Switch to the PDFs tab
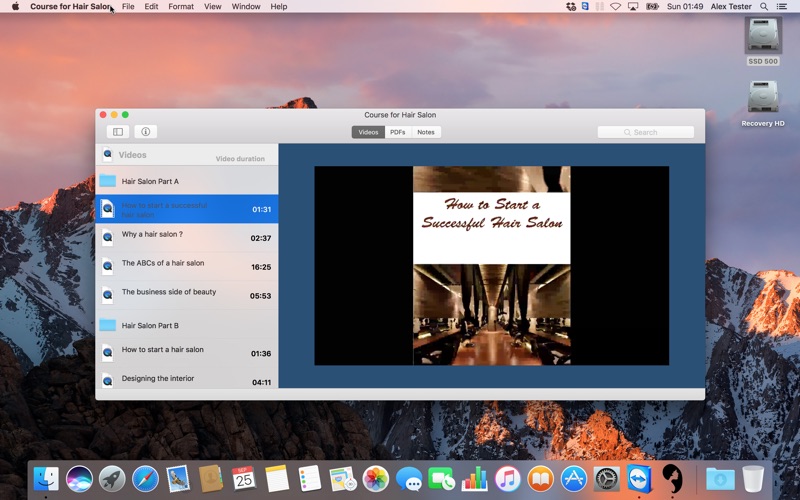 tap(397, 132)
